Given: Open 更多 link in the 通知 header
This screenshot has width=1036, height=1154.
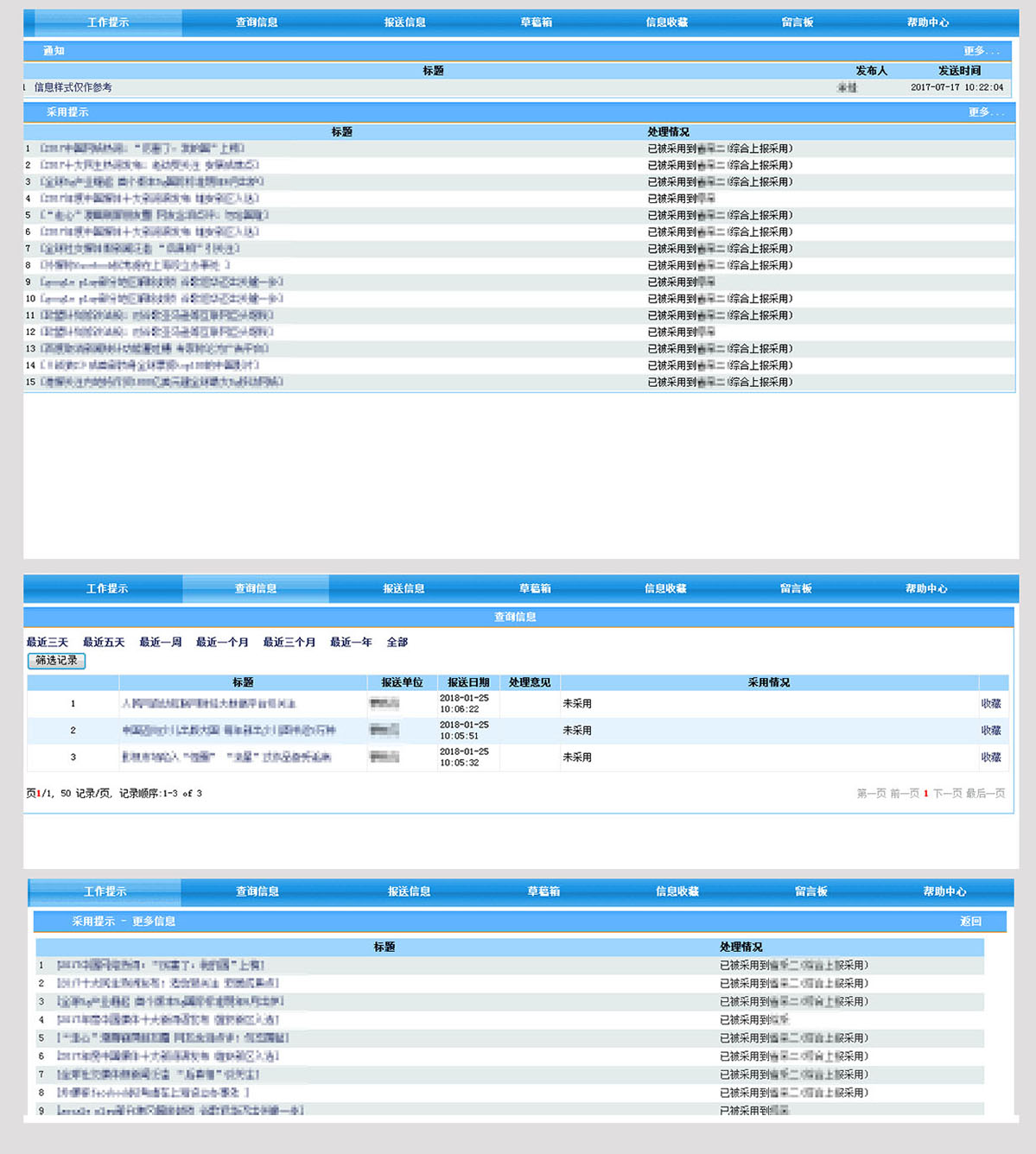Looking at the screenshot, I should 981,51.
